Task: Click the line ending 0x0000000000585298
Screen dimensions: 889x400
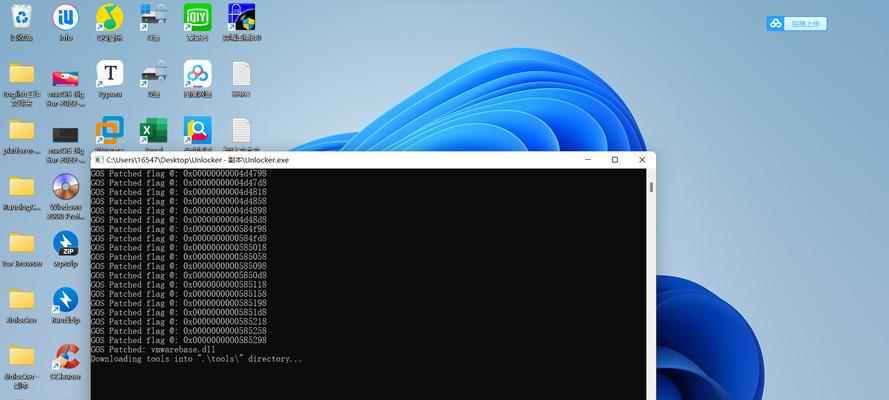Action: (179, 341)
